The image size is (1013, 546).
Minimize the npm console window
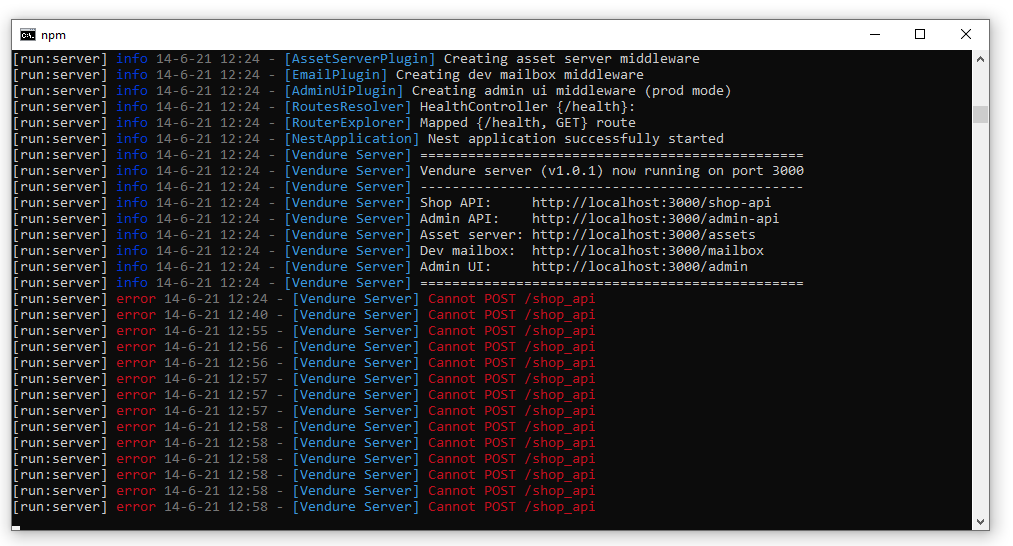click(x=875, y=34)
